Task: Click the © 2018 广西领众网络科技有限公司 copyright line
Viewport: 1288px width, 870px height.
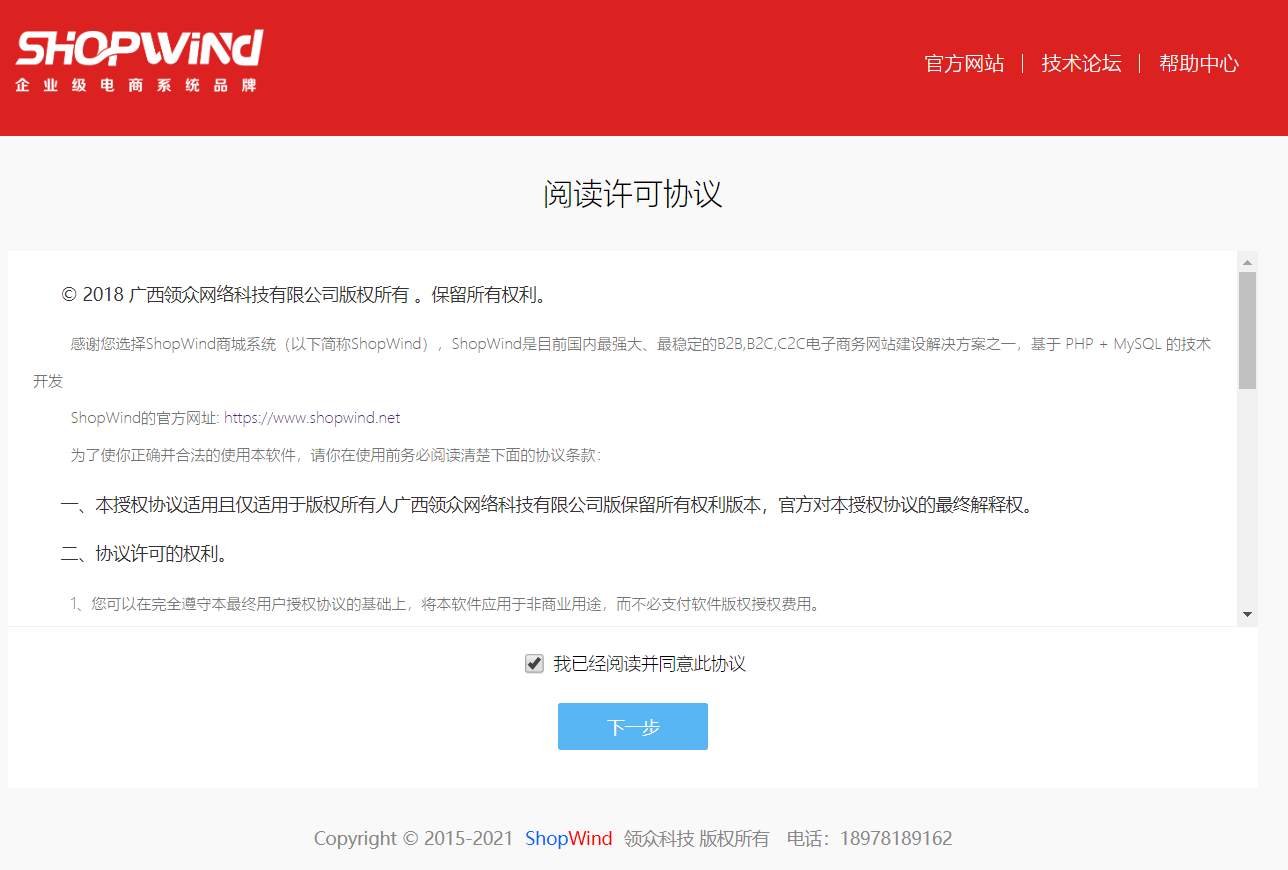Action: tap(304, 295)
